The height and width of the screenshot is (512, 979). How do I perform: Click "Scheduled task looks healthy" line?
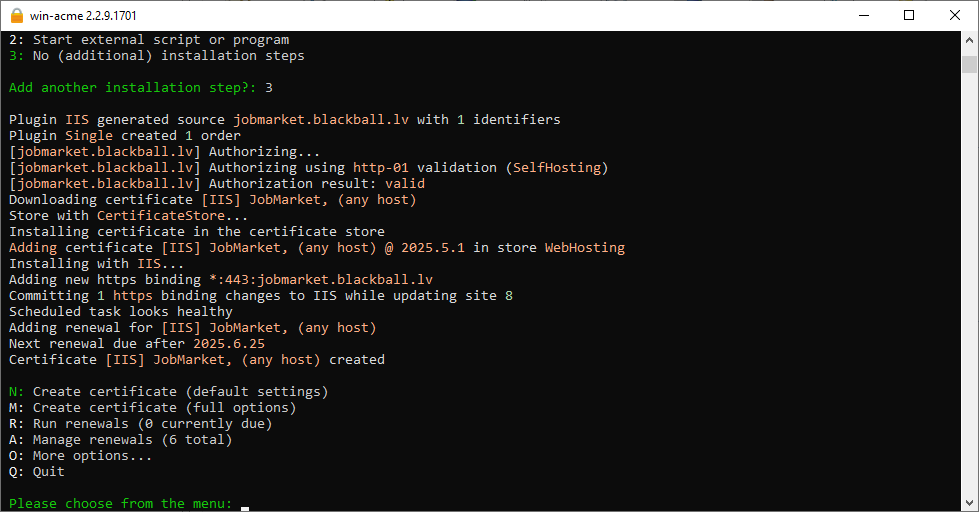(121, 312)
